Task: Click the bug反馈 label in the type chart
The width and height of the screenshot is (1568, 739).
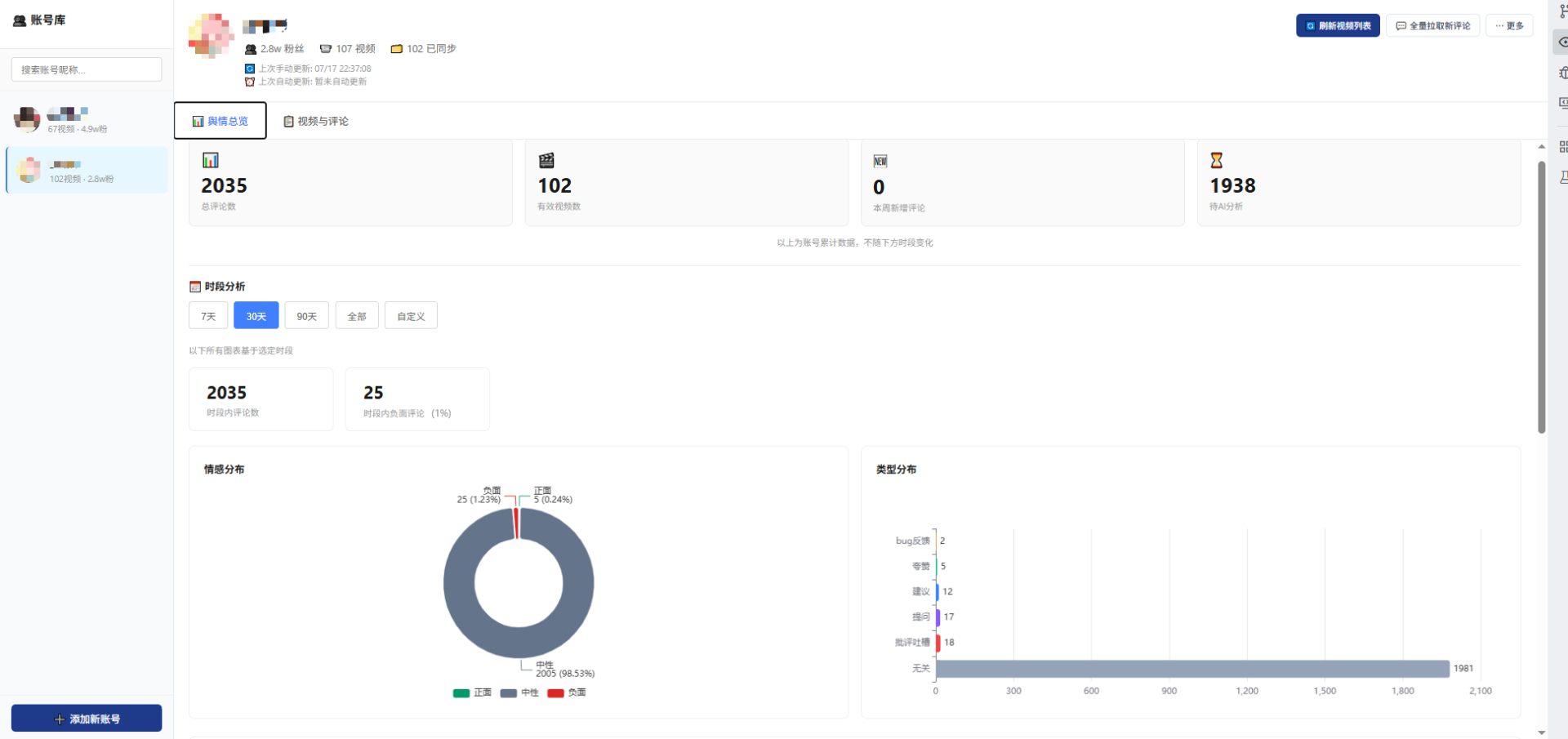Action: coord(913,541)
